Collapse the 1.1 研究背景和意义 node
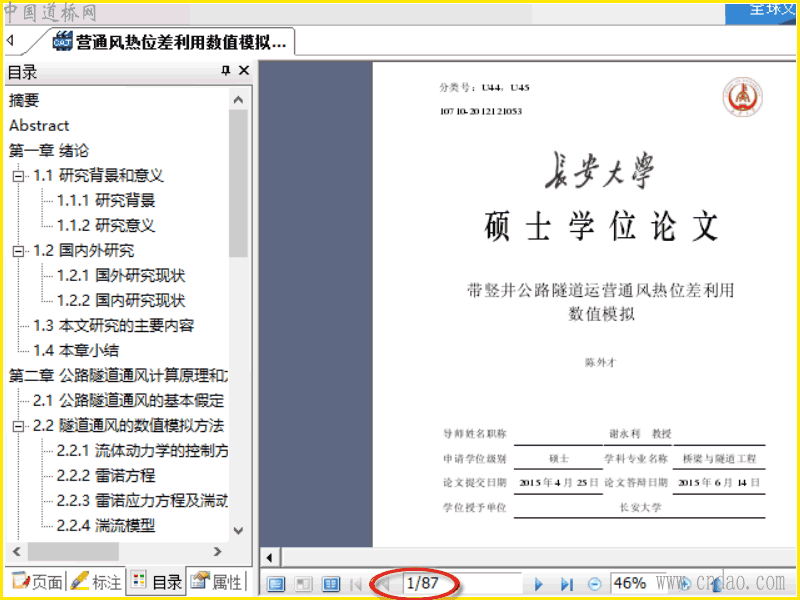The image size is (800, 600). pos(19,177)
